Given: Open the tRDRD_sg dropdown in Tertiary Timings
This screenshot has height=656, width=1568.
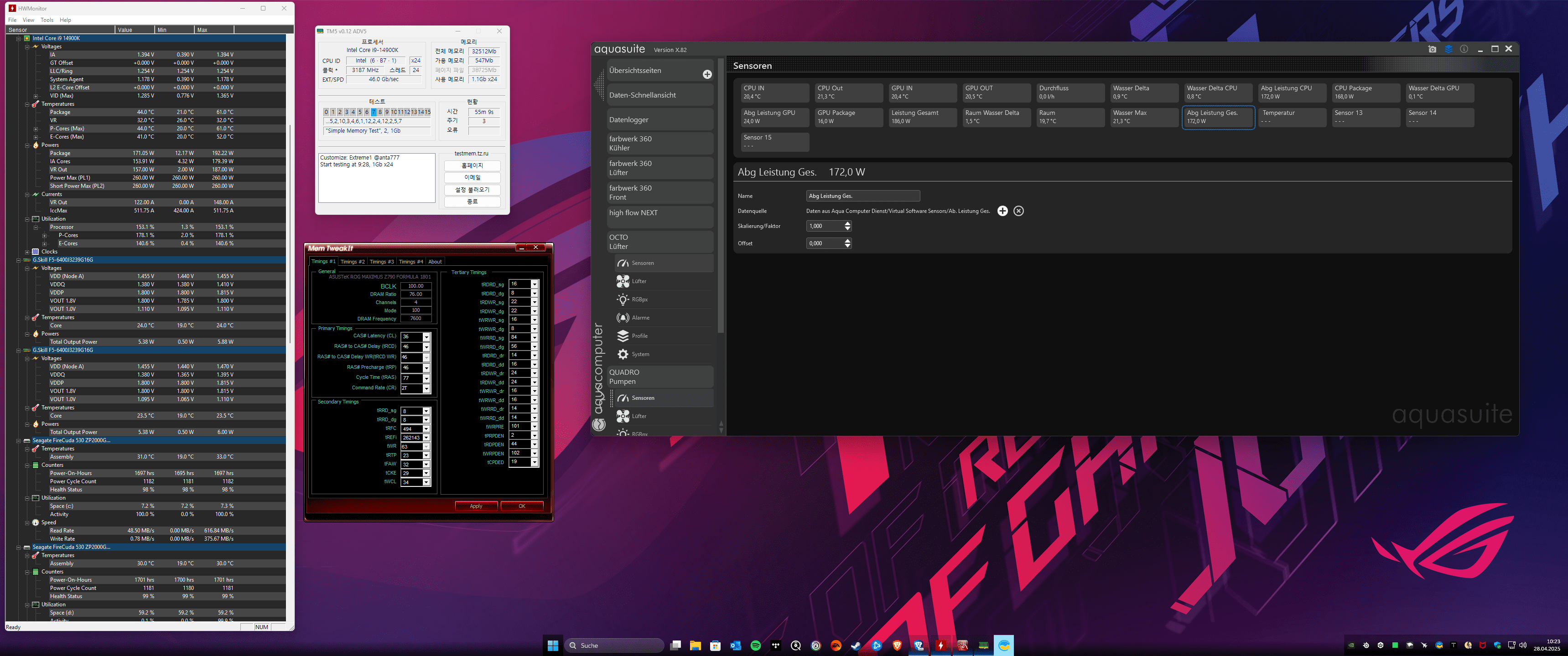Looking at the screenshot, I should click(x=535, y=284).
